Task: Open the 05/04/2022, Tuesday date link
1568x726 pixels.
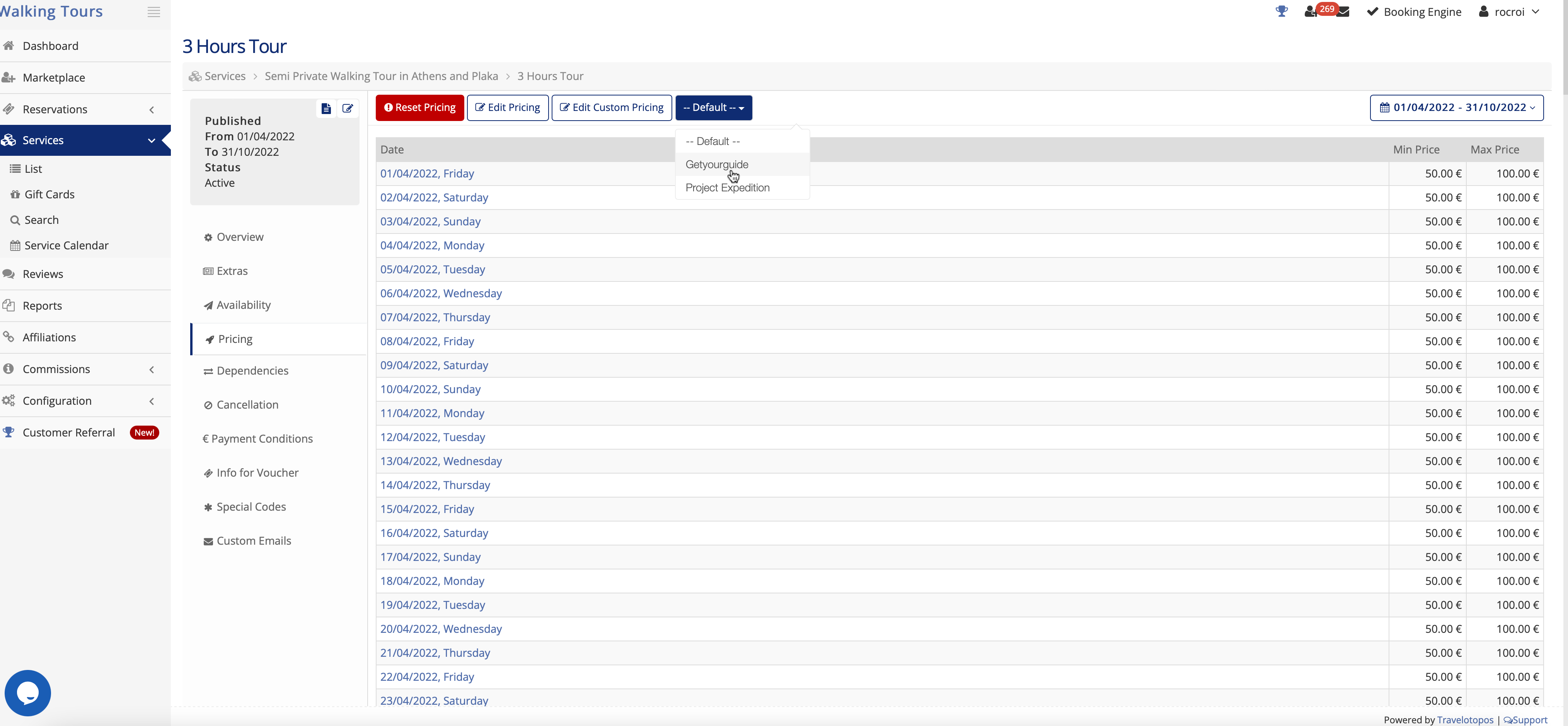Action: pos(432,269)
